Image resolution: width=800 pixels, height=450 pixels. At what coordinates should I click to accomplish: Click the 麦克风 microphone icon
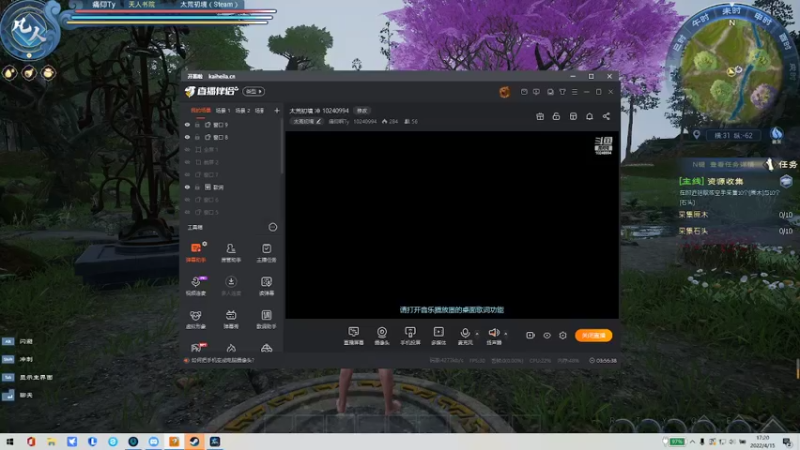tap(465, 333)
